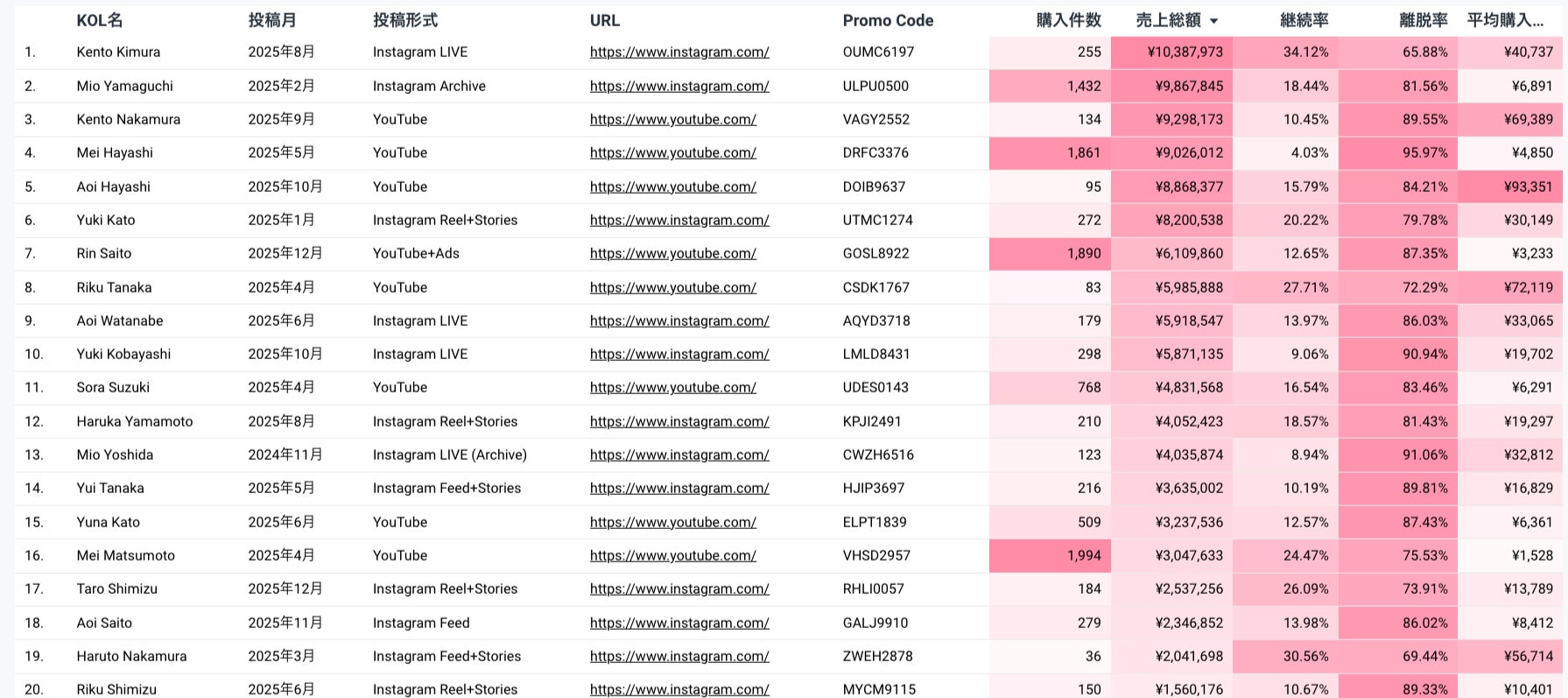Image resolution: width=1568 pixels, height=698 pixels.
Task: Open Kento Nakamura's YouTube URL link
Action: [x=673, y=119]
